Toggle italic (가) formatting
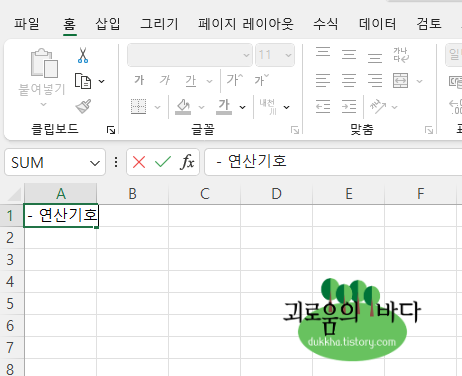This screenshot has height=376, width=462. point(165,80)
